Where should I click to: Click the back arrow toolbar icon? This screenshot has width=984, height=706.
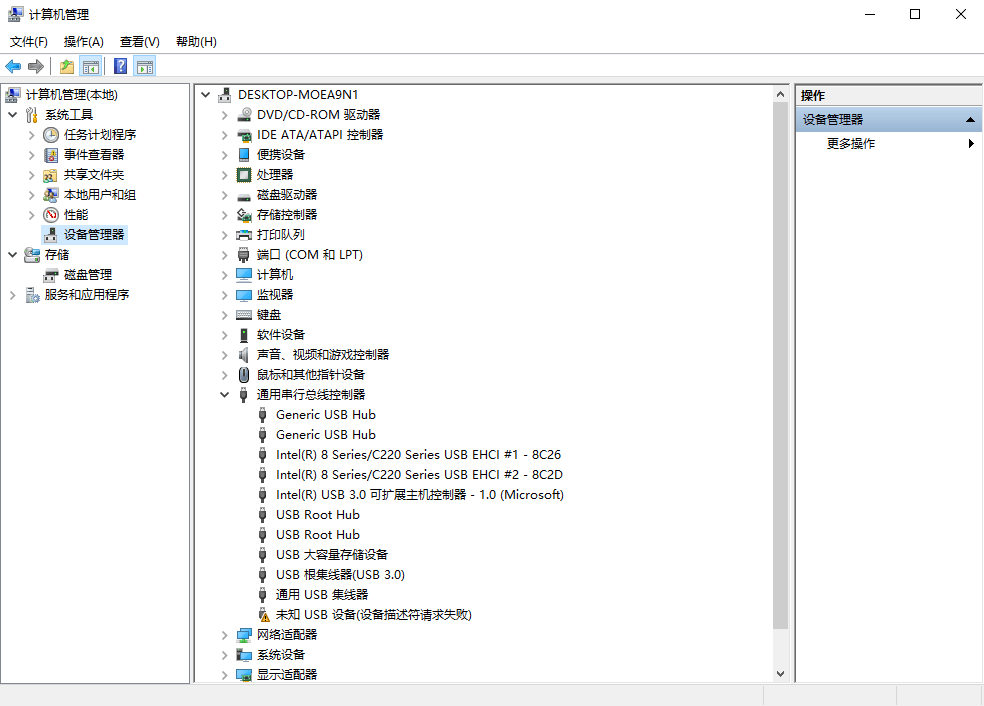pos(13,67)
